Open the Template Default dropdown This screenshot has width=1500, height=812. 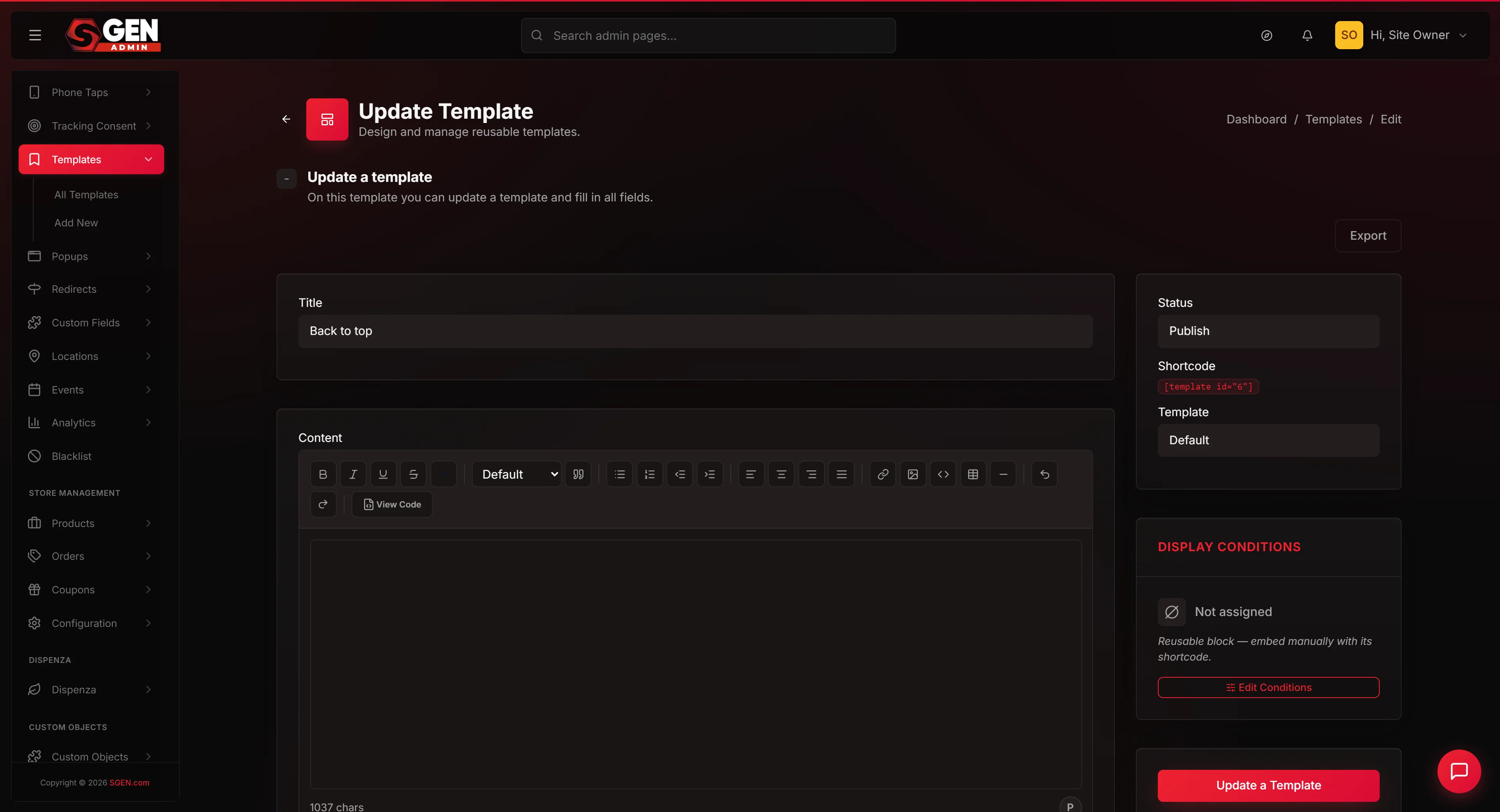[1268, 441]
